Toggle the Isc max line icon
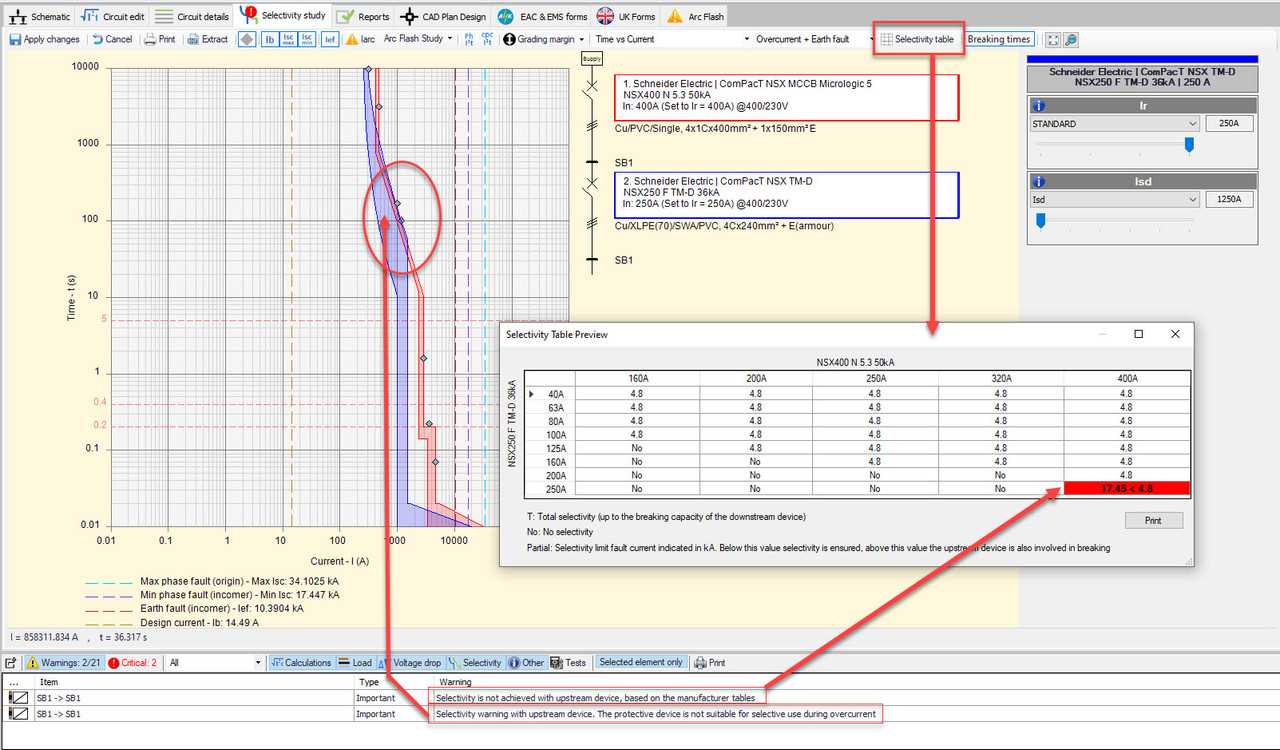 click(x=288, y=39)
